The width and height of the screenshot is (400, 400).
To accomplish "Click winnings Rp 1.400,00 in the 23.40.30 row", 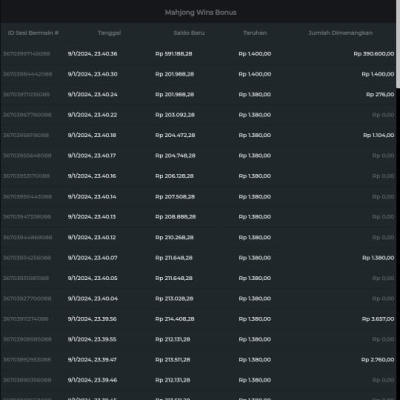I will tap(378, 74).
